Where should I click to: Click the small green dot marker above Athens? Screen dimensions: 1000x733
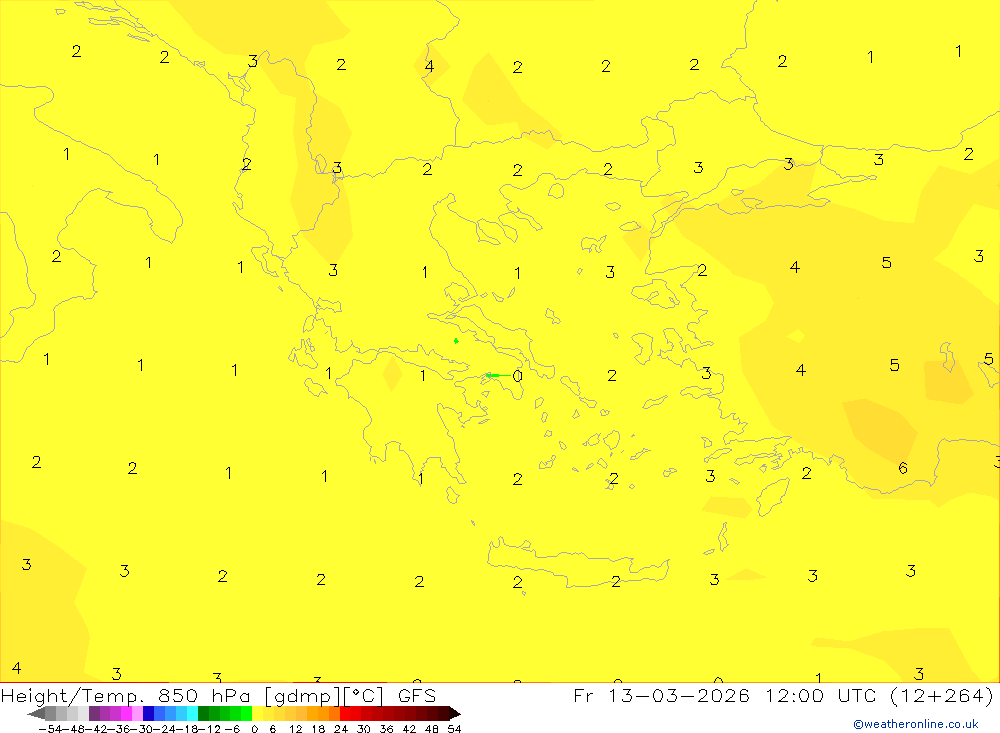[x=456, y=341]
